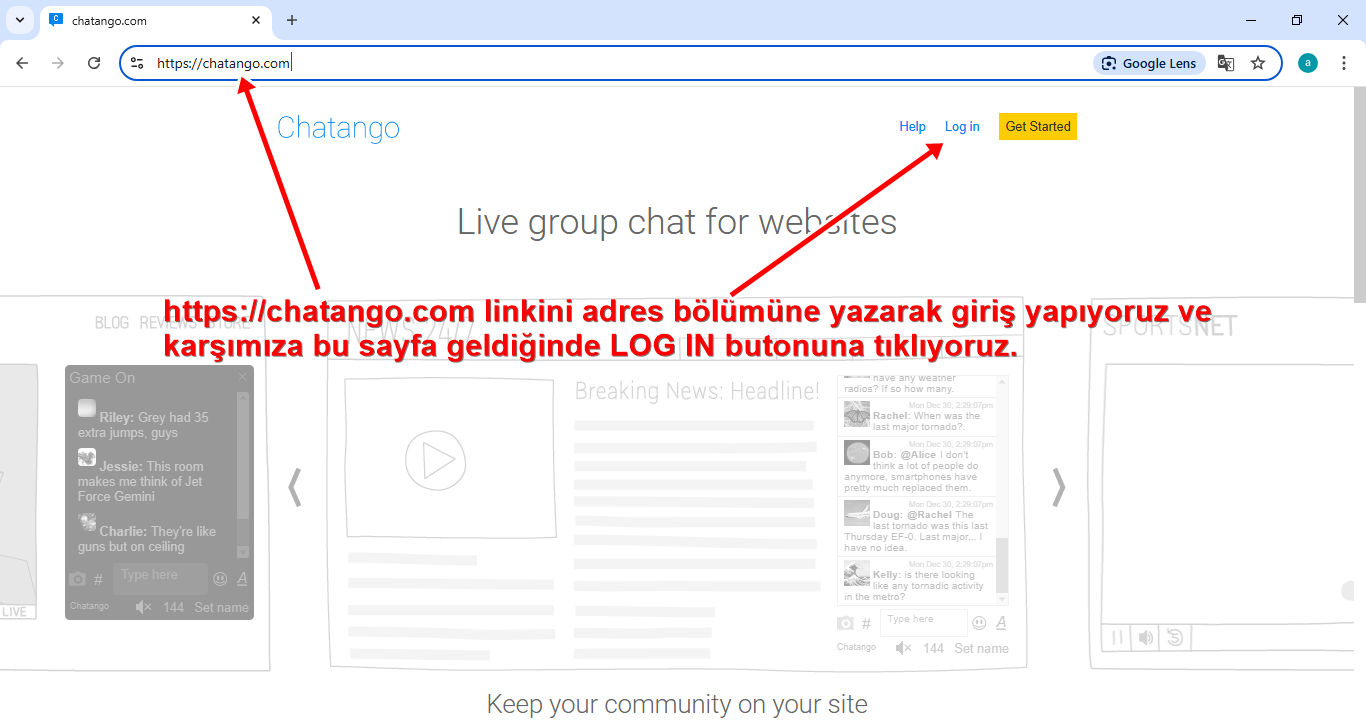Click the news chat scrollbar
Screen dimensions: 1366x728
pos(1003,566)
